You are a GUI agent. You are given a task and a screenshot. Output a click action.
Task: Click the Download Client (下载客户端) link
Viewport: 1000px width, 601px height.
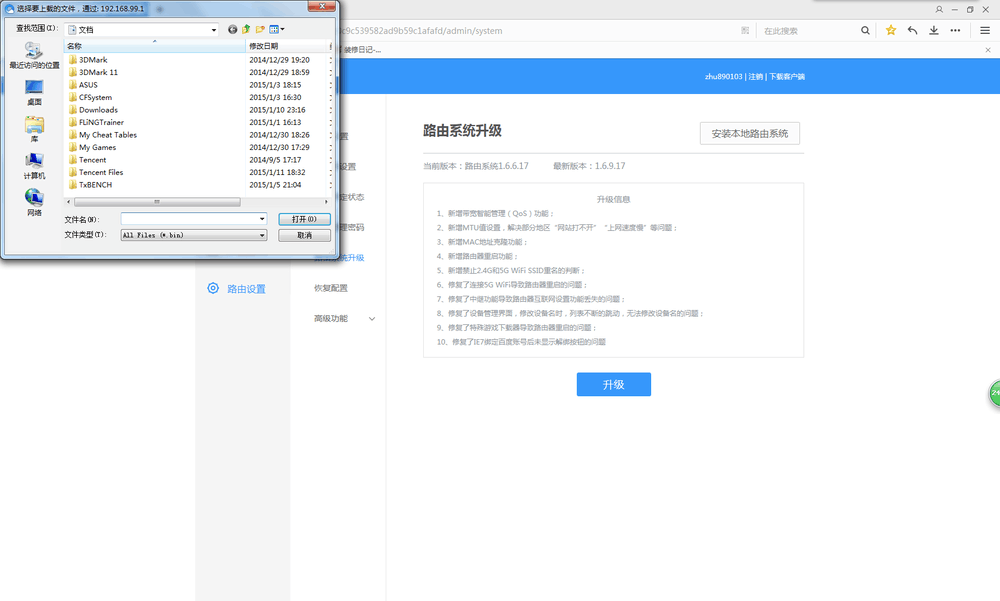(786, 77)
